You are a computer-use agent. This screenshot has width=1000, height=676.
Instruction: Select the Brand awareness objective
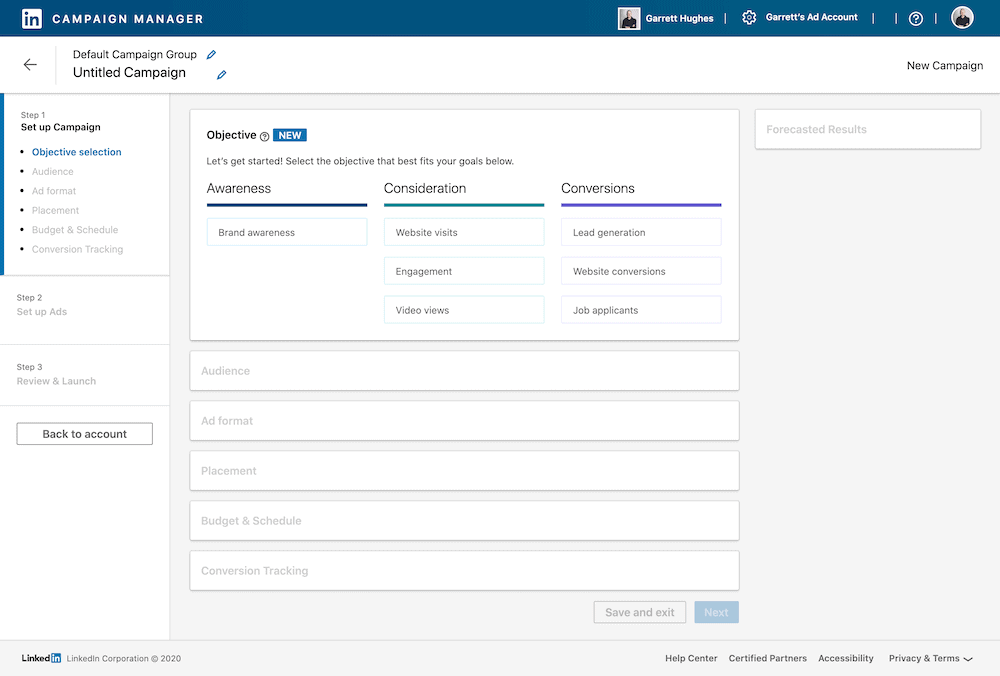287,232
